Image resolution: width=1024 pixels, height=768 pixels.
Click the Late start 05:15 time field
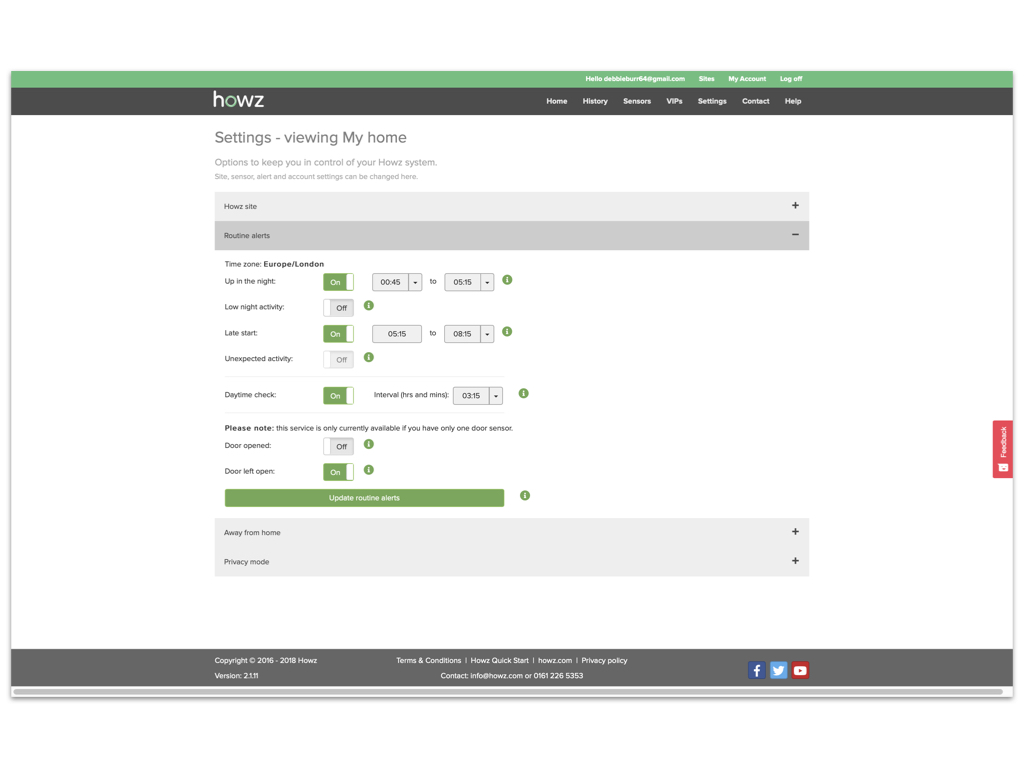pos(397,334)
